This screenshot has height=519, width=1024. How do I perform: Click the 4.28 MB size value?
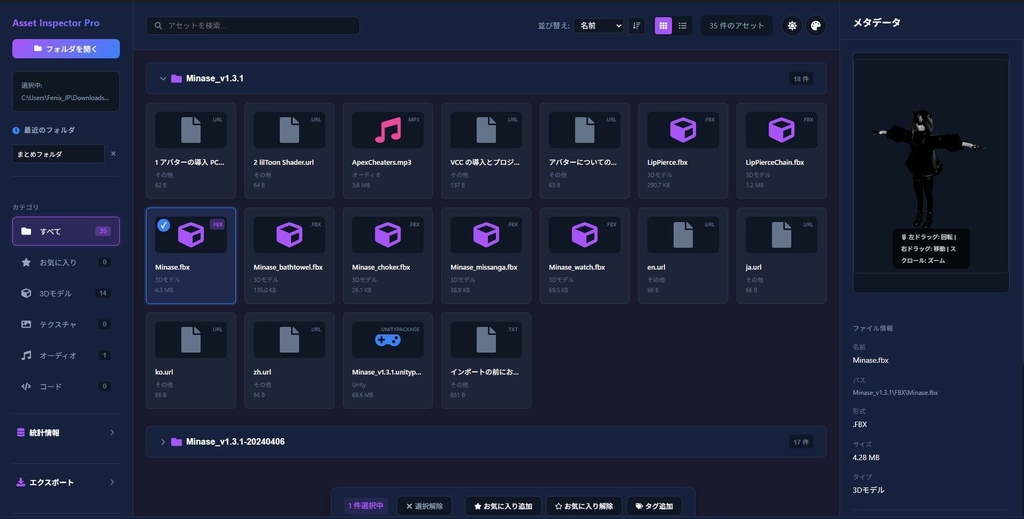[866, 457]
